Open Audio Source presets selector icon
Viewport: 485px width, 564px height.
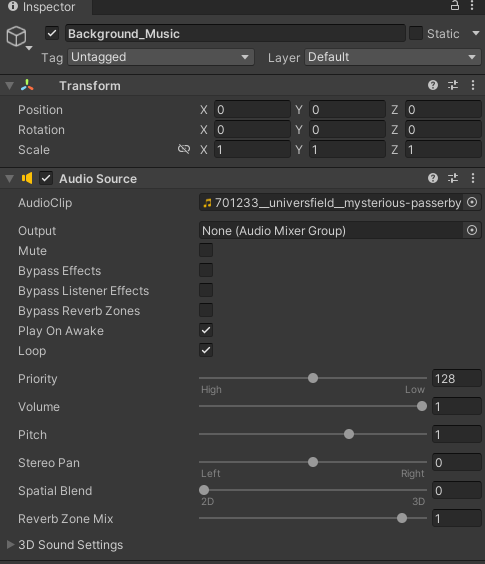453,178
